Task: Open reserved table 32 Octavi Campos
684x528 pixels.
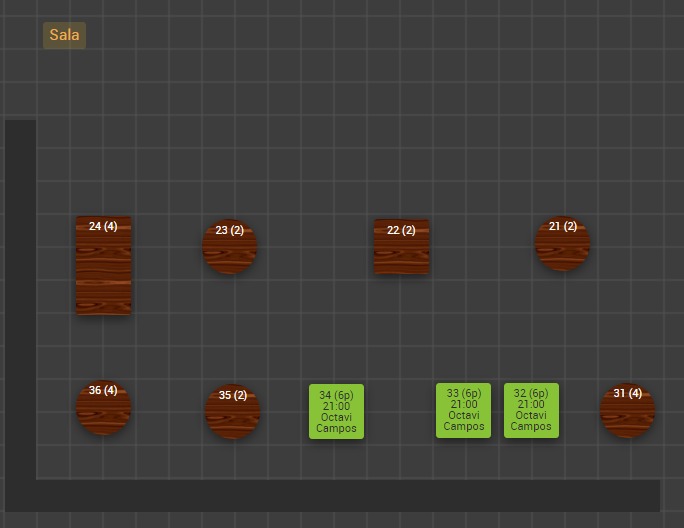Action: tap(531, 411)
